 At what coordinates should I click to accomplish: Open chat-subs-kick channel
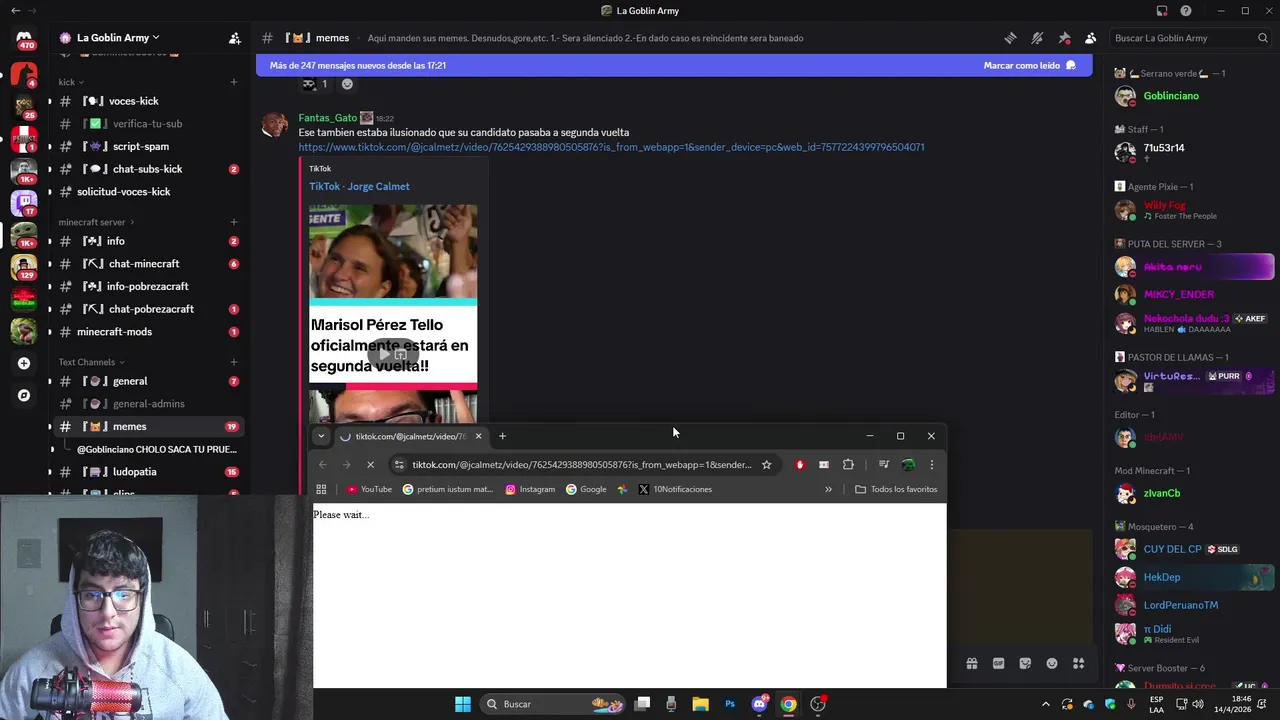coord(148,169)
